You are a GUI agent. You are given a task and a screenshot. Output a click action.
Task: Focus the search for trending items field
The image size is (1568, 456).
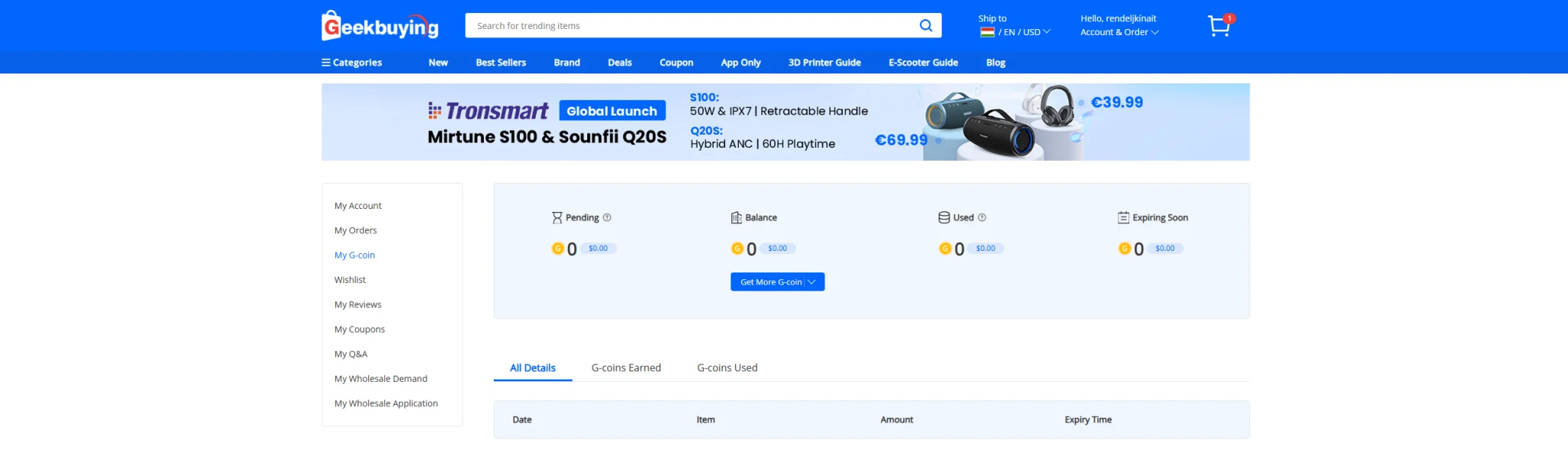tap(689, 25)
